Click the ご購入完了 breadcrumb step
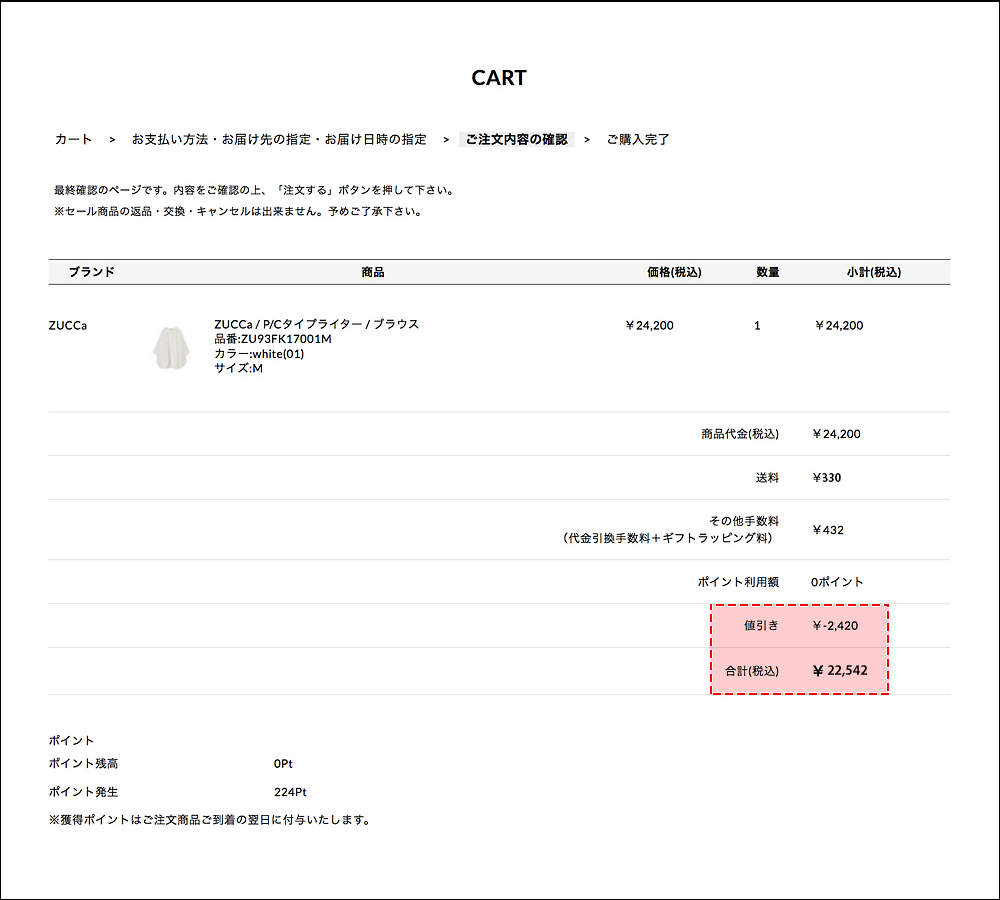The height and width of the screenshot is (900, 1000). coord(638,140)
